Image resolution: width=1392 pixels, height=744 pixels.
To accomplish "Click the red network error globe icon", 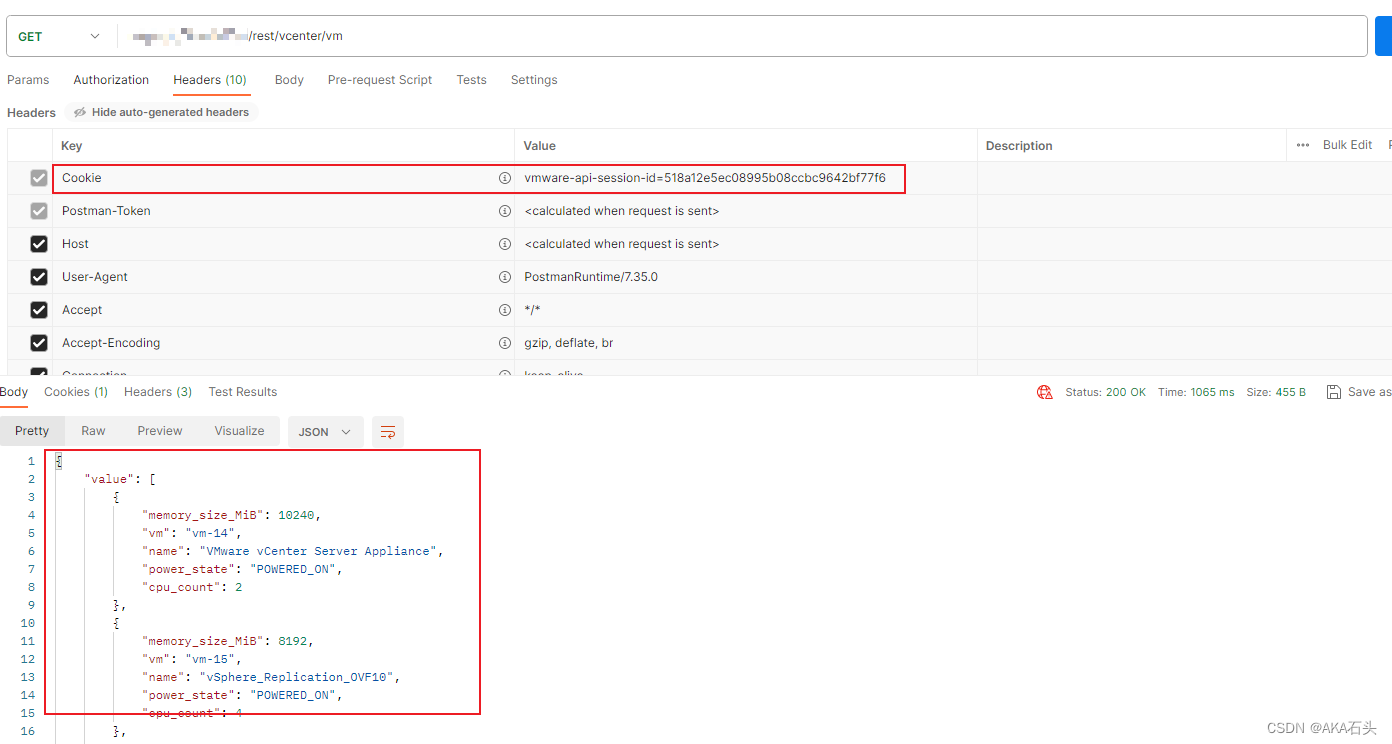I will point(1045,392).
